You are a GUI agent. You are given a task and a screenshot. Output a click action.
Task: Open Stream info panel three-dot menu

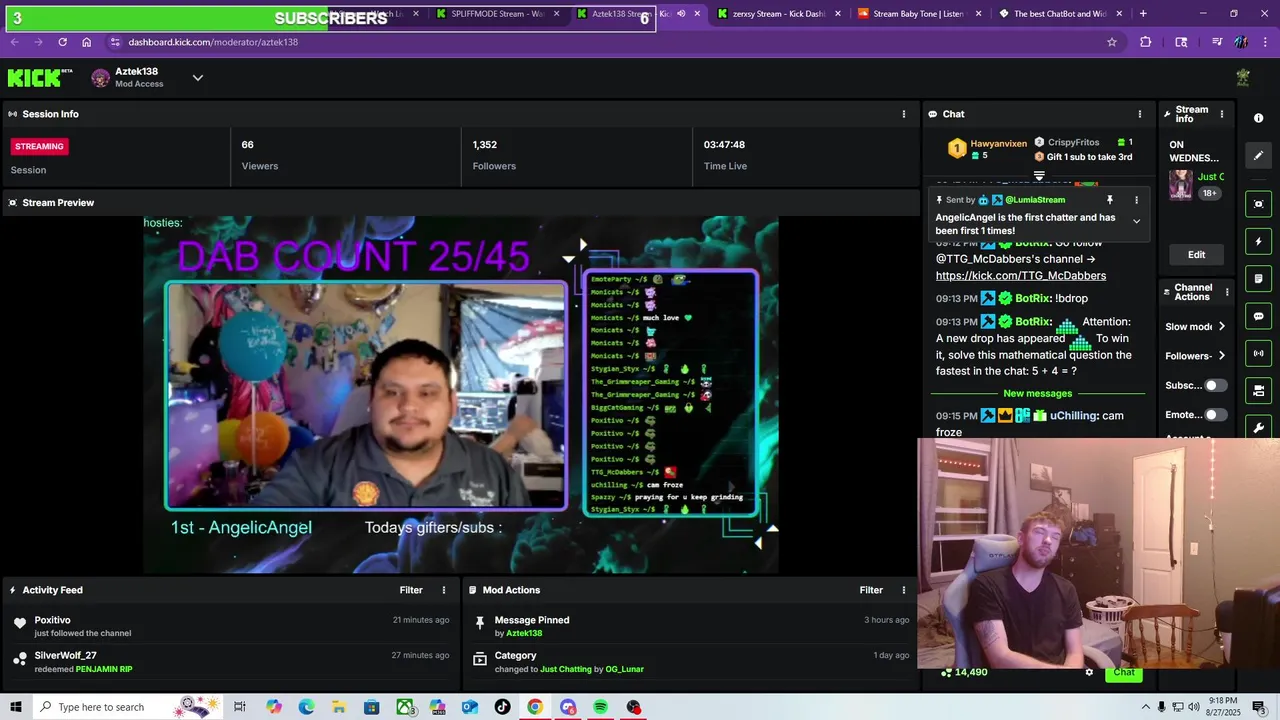(1221, 114)
